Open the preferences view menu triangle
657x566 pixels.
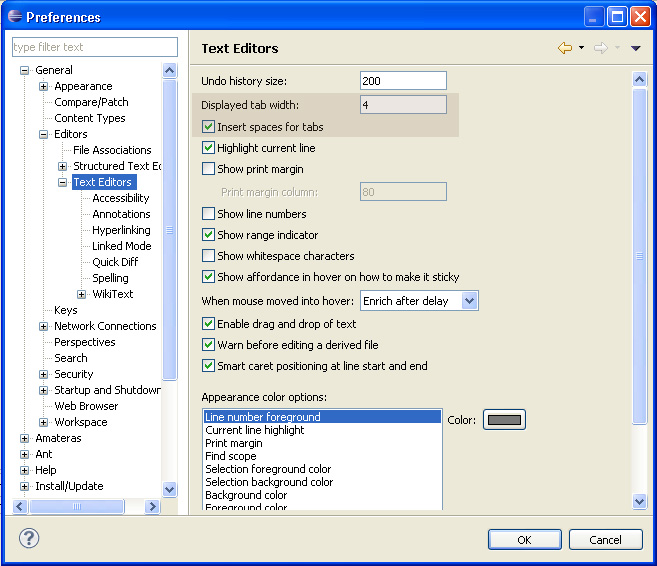(x=635, y=48)
